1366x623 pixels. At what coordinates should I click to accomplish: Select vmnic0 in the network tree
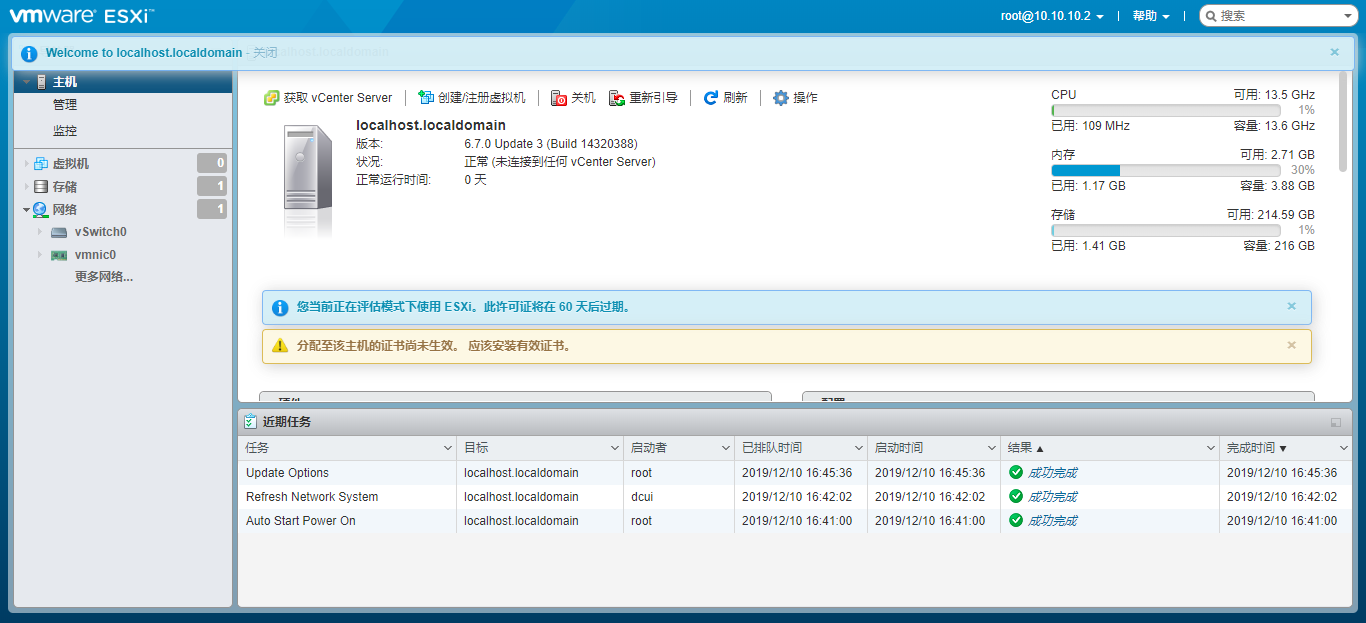coord(95,255)
